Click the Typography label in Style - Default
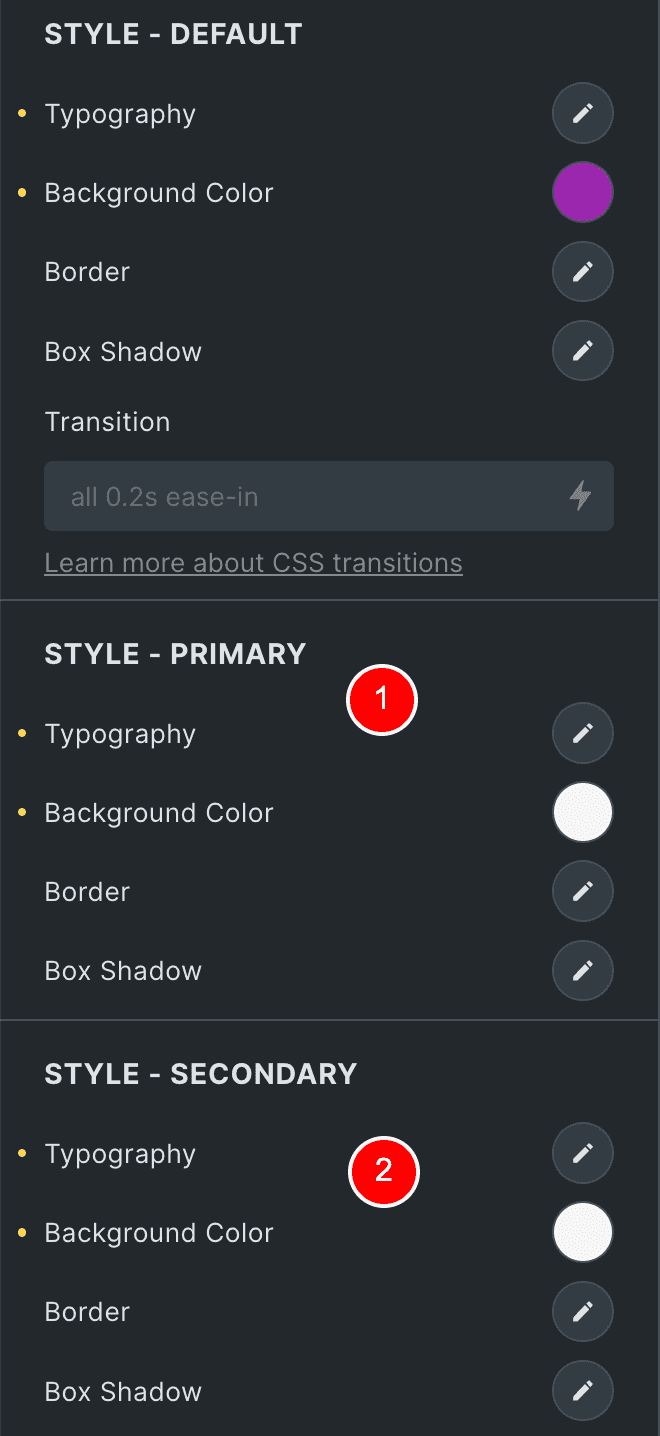This screenshot has height=1436, width=660. point(120,115)
